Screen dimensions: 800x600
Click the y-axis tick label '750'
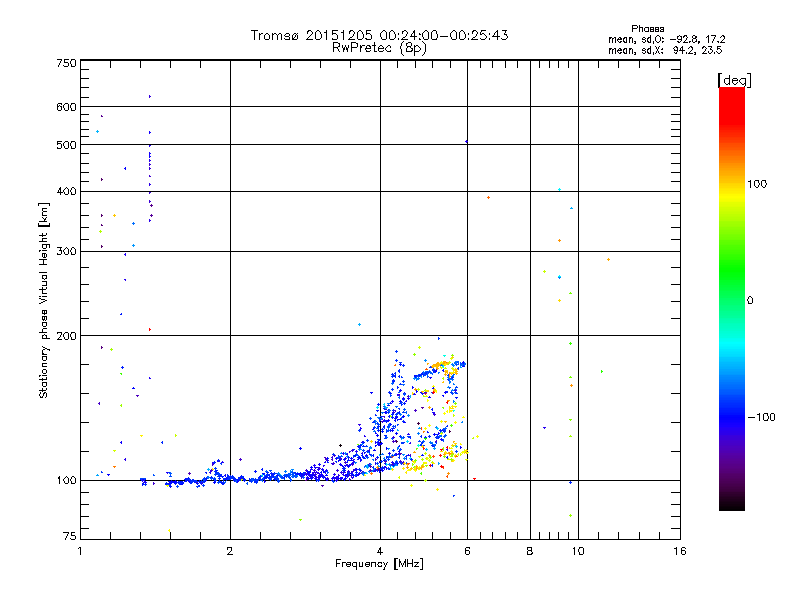66,63
